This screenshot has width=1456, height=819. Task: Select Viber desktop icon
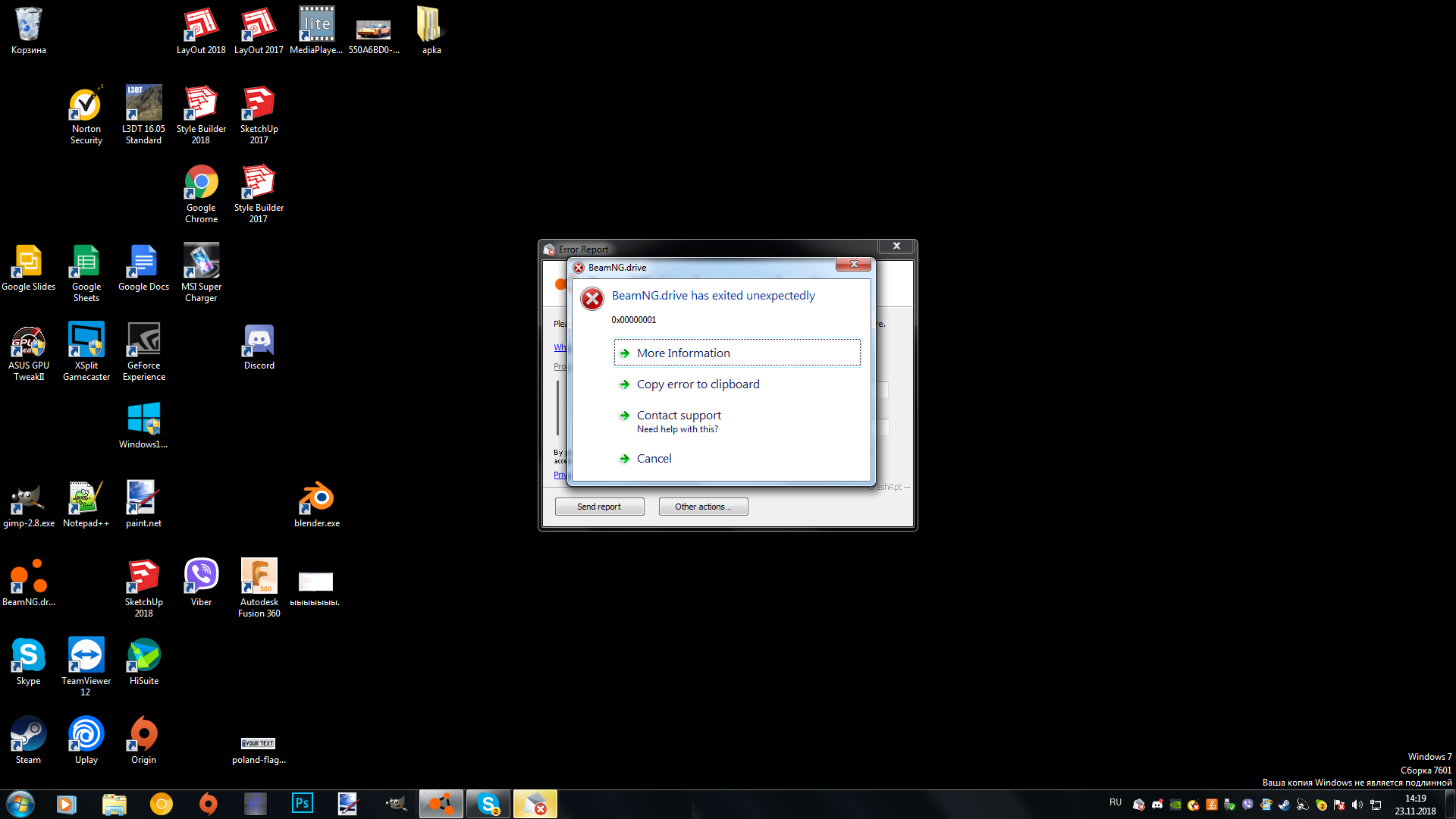[201, 584]
